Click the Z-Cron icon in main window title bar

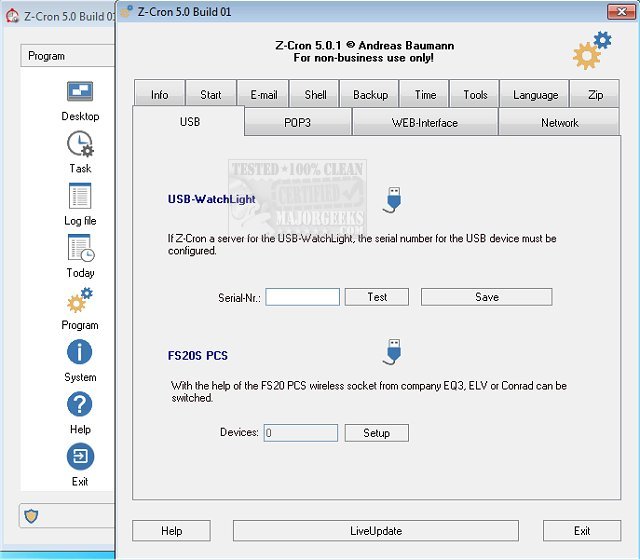[x=12, y=16]
